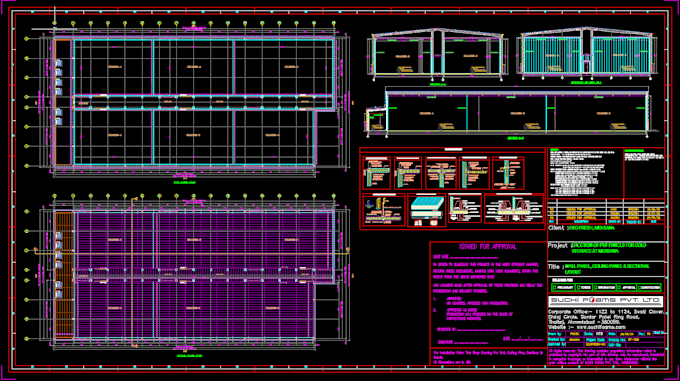Tick the Construction release checkbox
This screenshot has width=680, height=381.
click(x=639, y=288)
